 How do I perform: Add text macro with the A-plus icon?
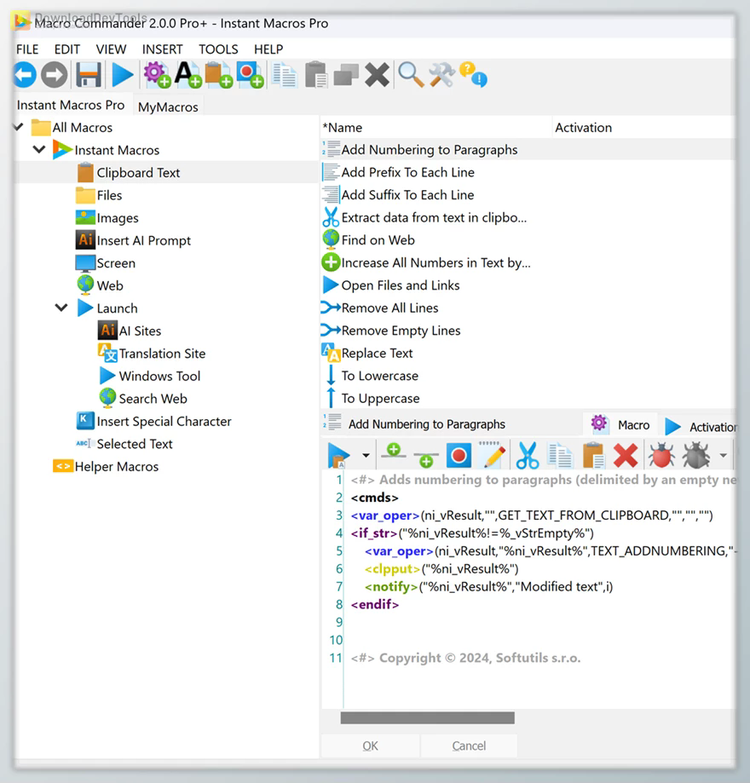click(188, 75)
